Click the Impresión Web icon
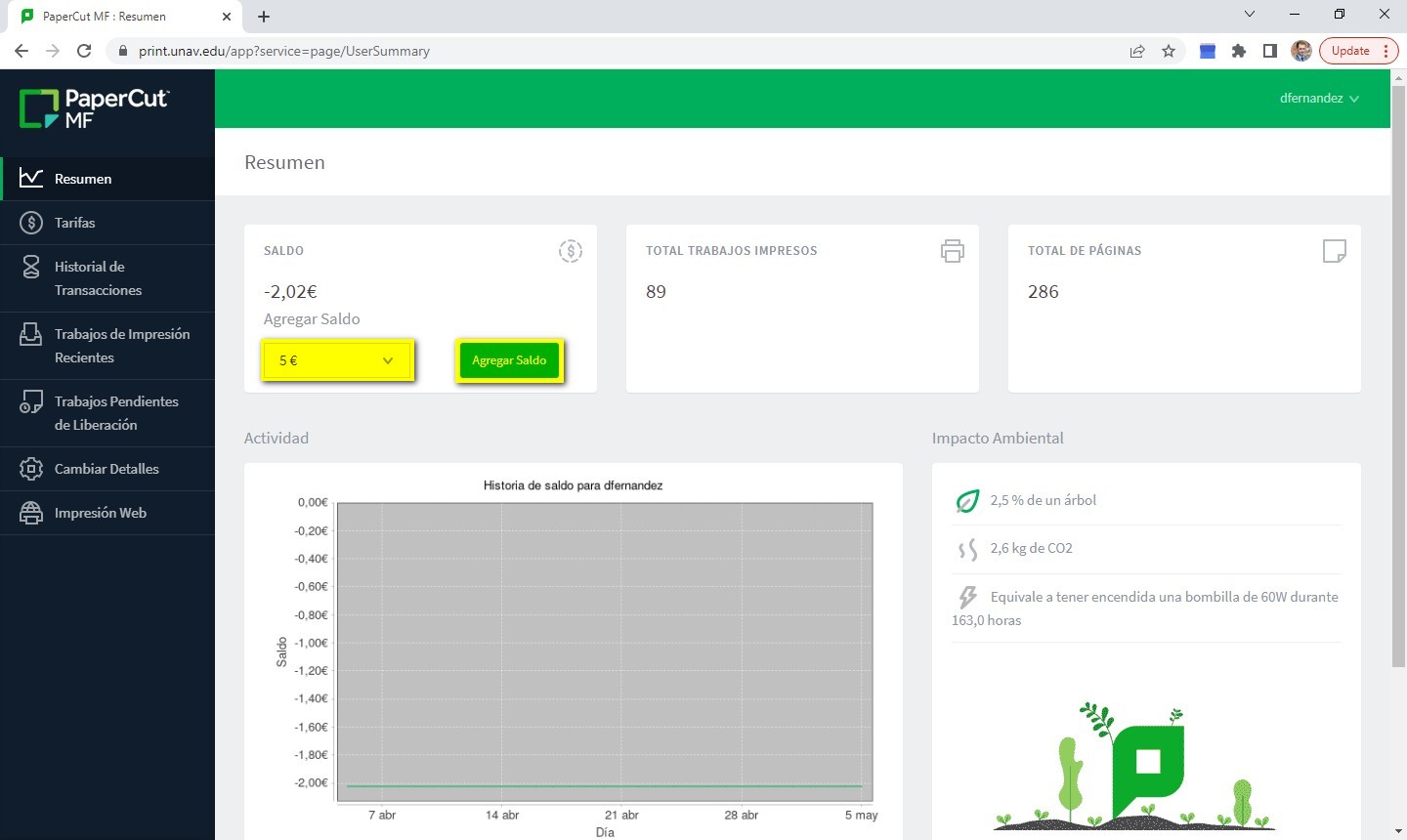 (x=31, y=513)
